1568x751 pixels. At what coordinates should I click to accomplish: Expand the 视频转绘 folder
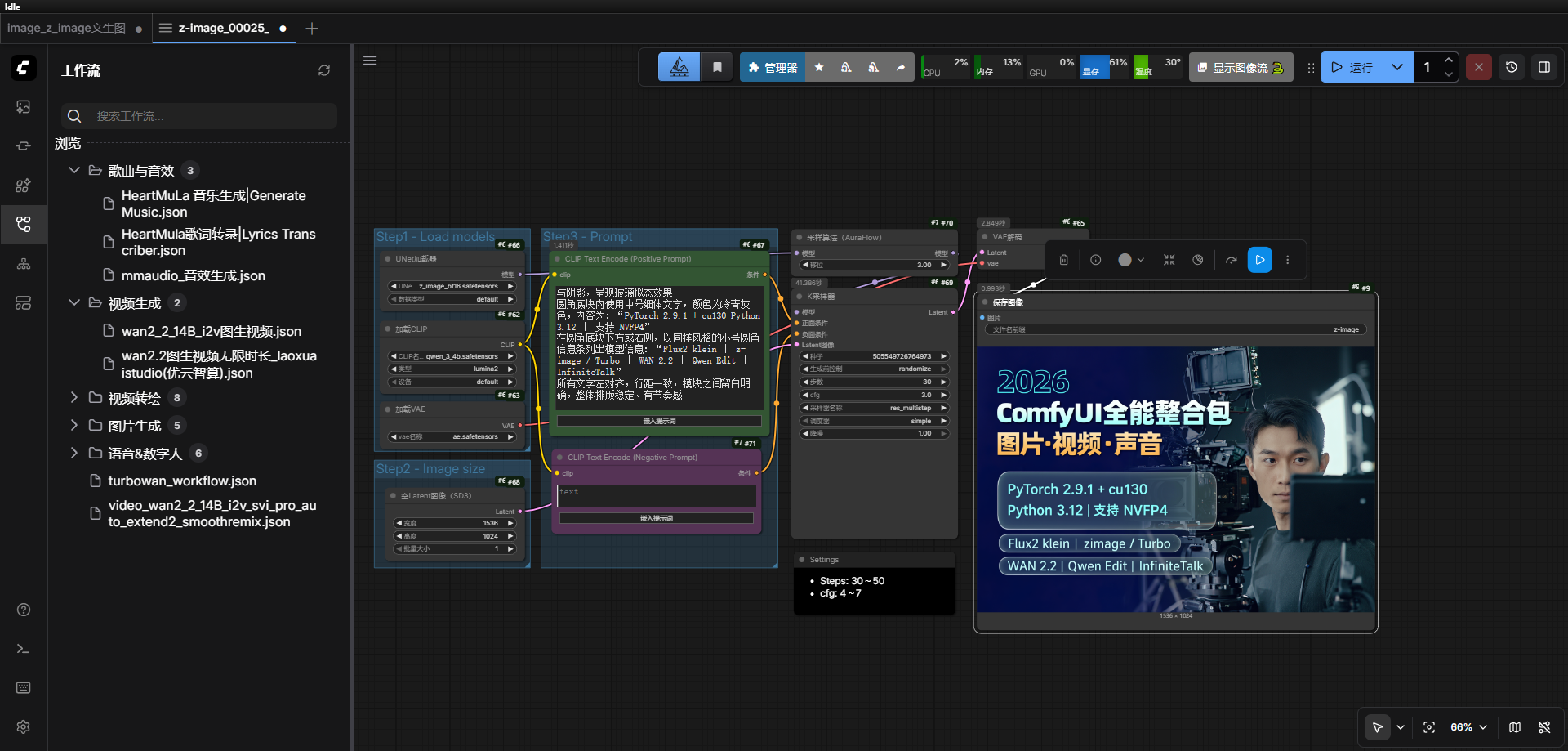pos(74,398)
